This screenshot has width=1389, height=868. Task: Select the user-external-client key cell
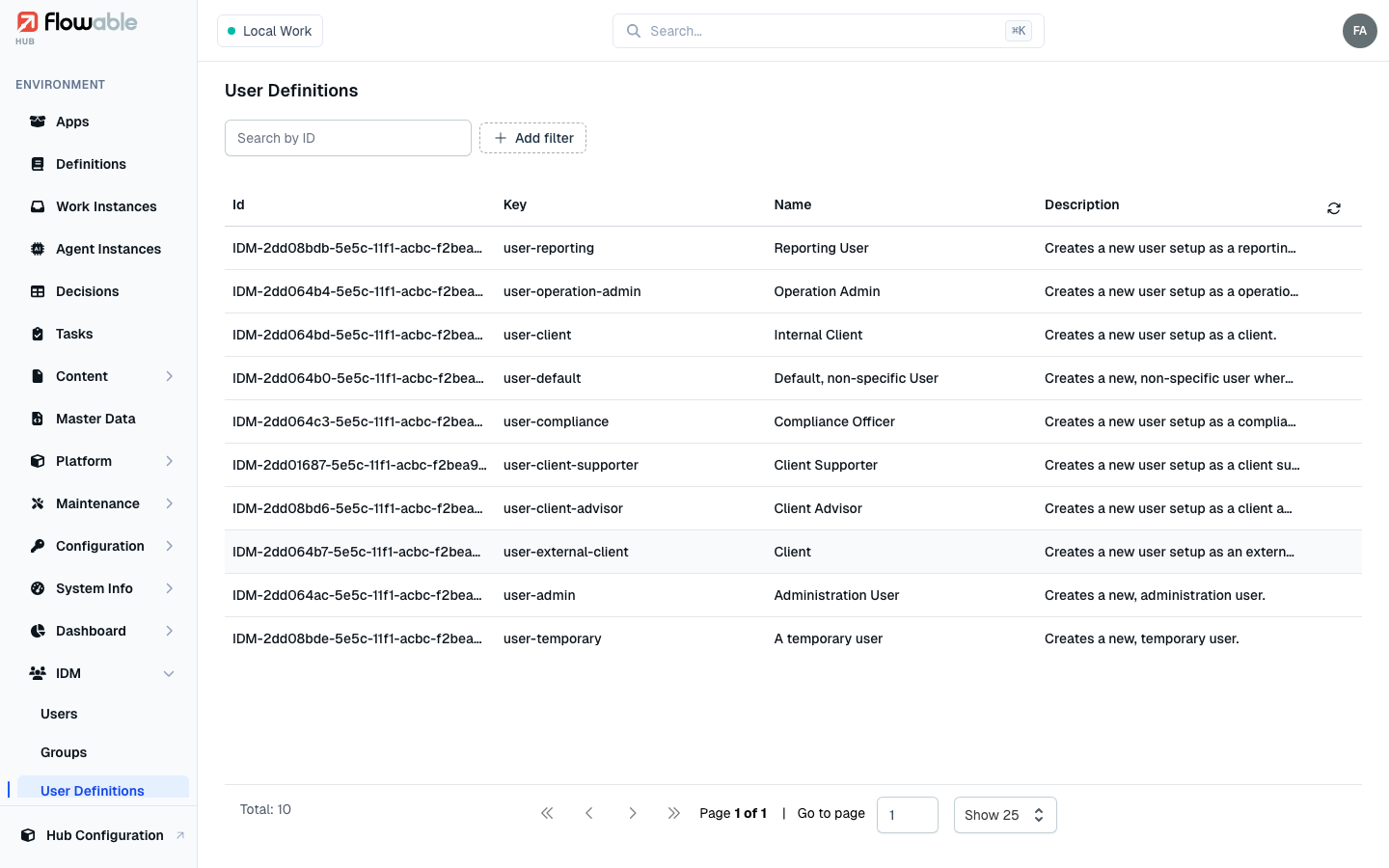pos(566,552)
